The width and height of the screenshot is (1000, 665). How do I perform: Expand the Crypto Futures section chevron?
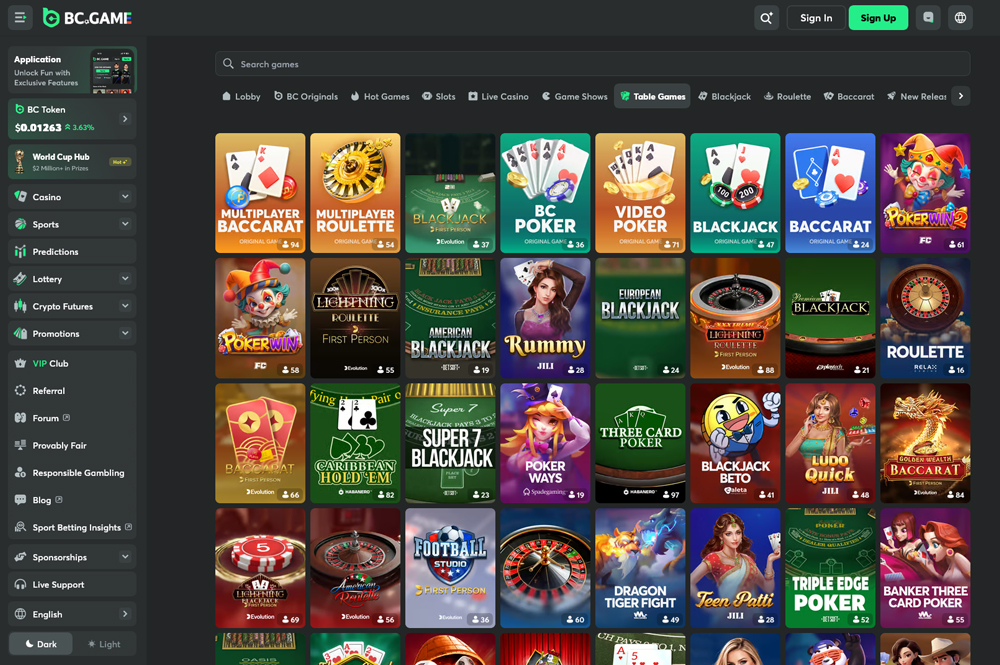[x=125, y=306]
